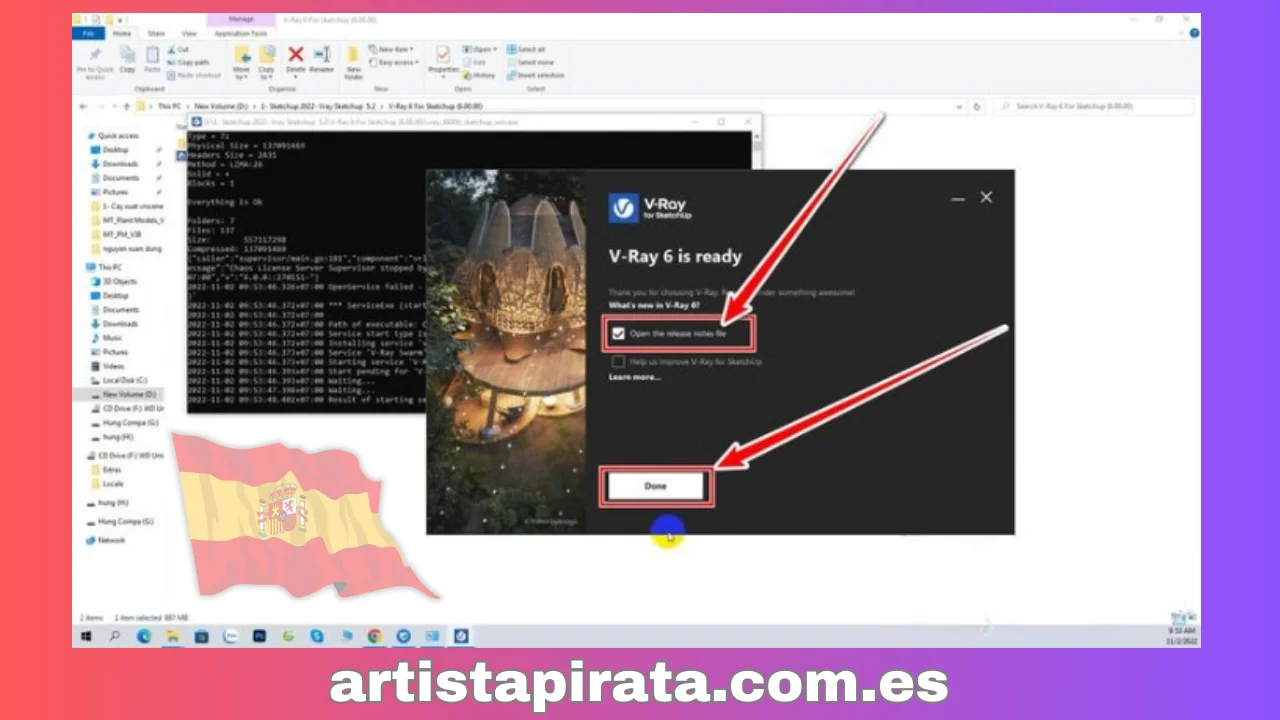The height and width of the screenshot is (720, 1280).
Task: Create a New folder from ribbon
Action: click(353, 60)
